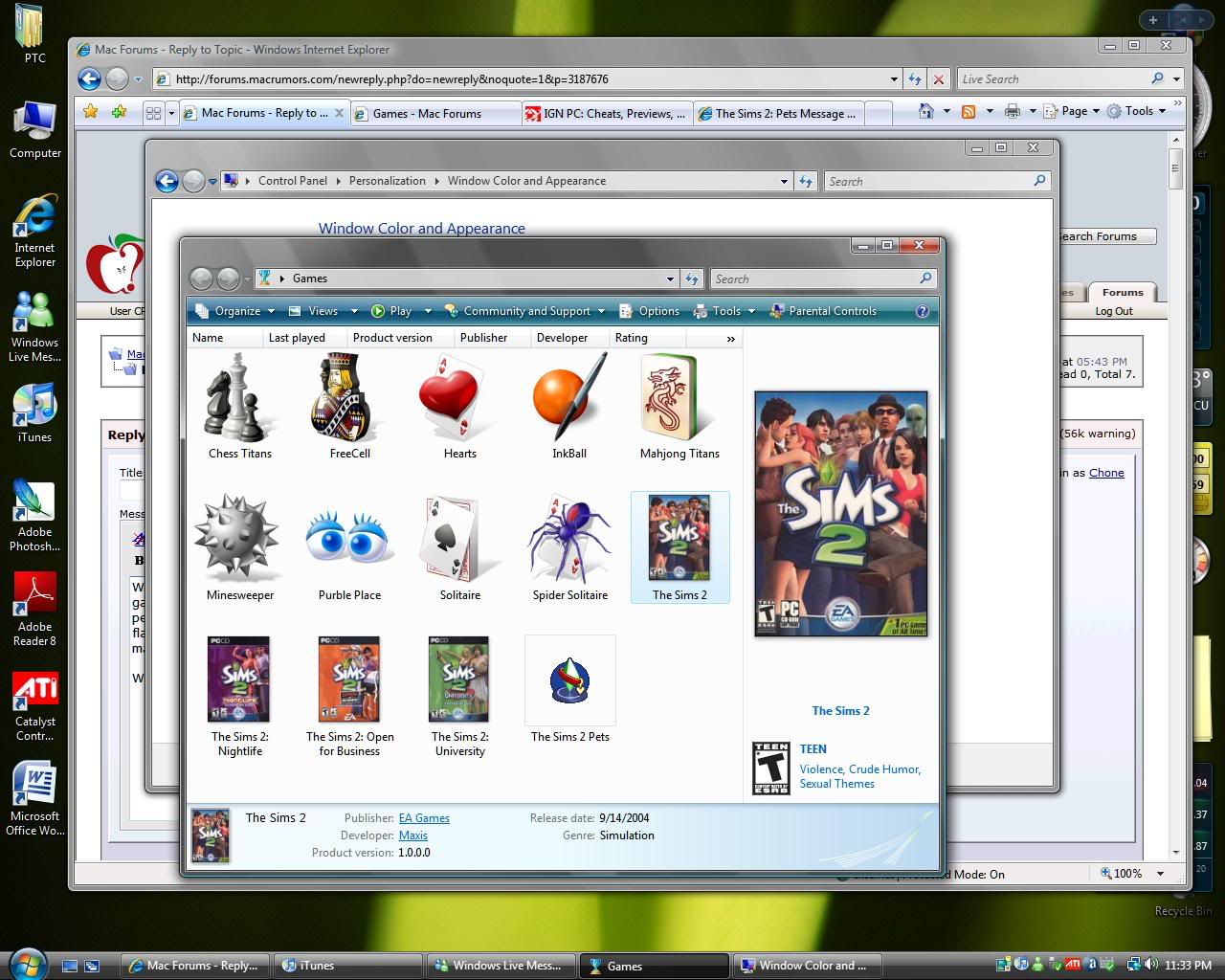The height and width of the screenshot is (980, 1225).
Task: Open the Internet Explorer Page menu
Action: tap(1070, 111)
